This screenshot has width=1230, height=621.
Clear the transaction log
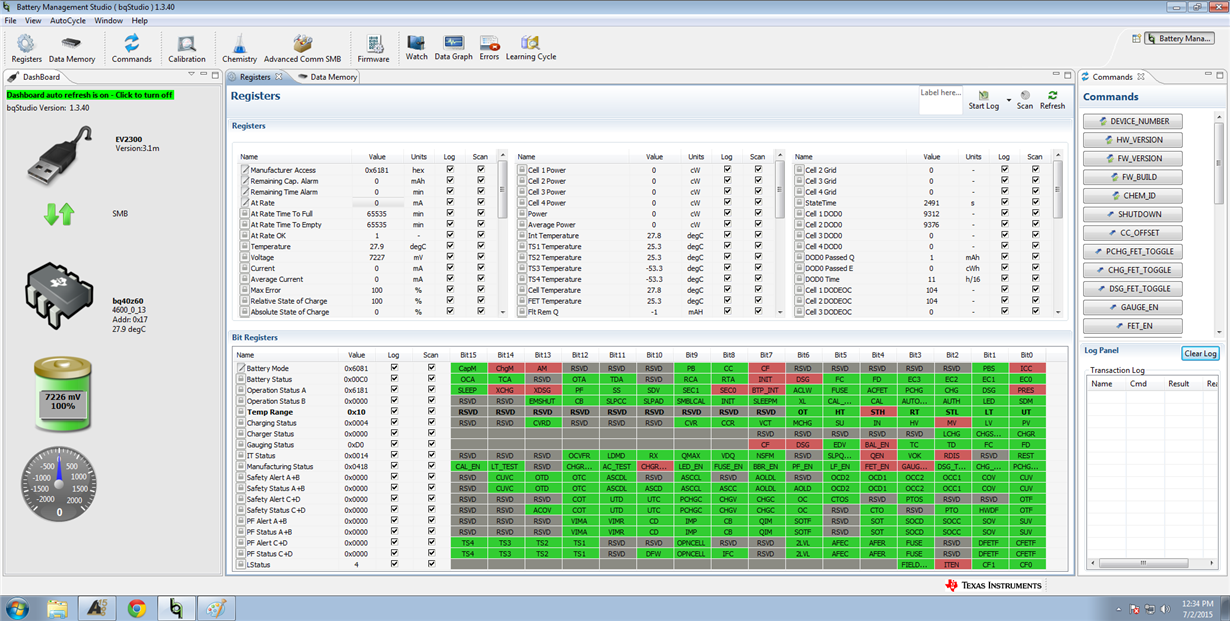tap(1200, 353)
